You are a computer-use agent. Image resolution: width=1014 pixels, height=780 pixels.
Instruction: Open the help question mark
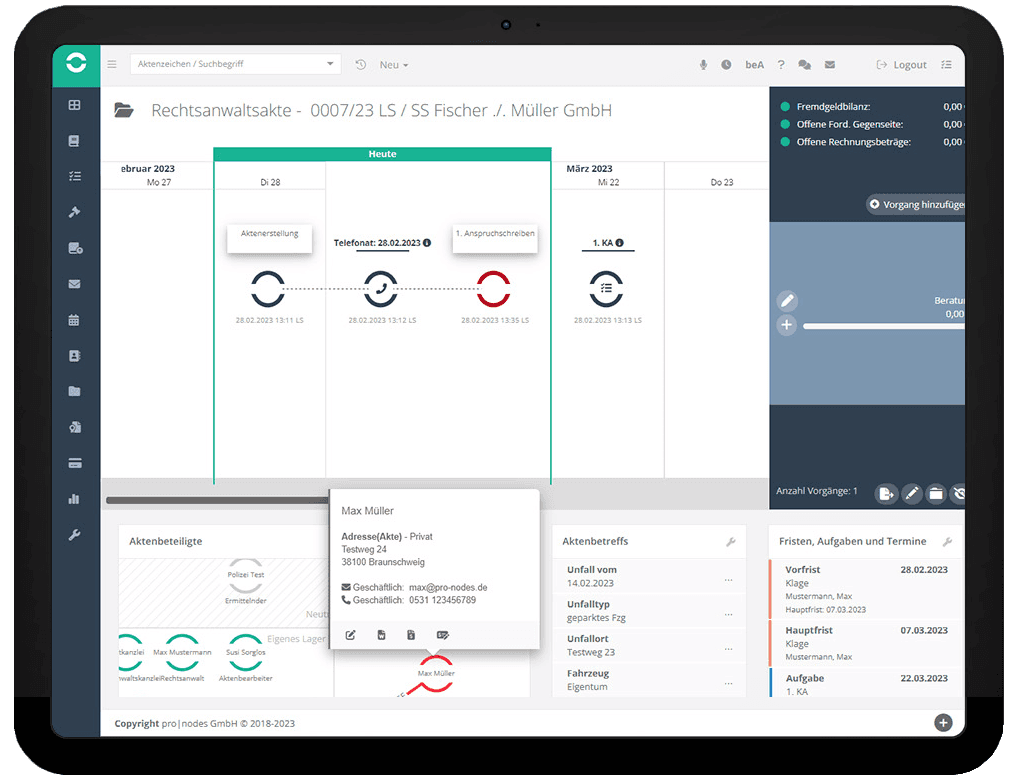click(x=781, y=65)
